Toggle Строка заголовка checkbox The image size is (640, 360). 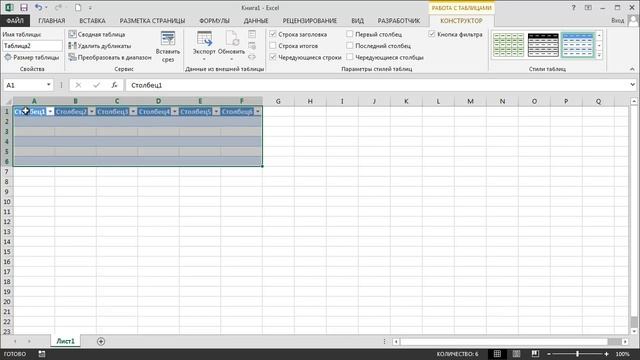pos(273,34)
